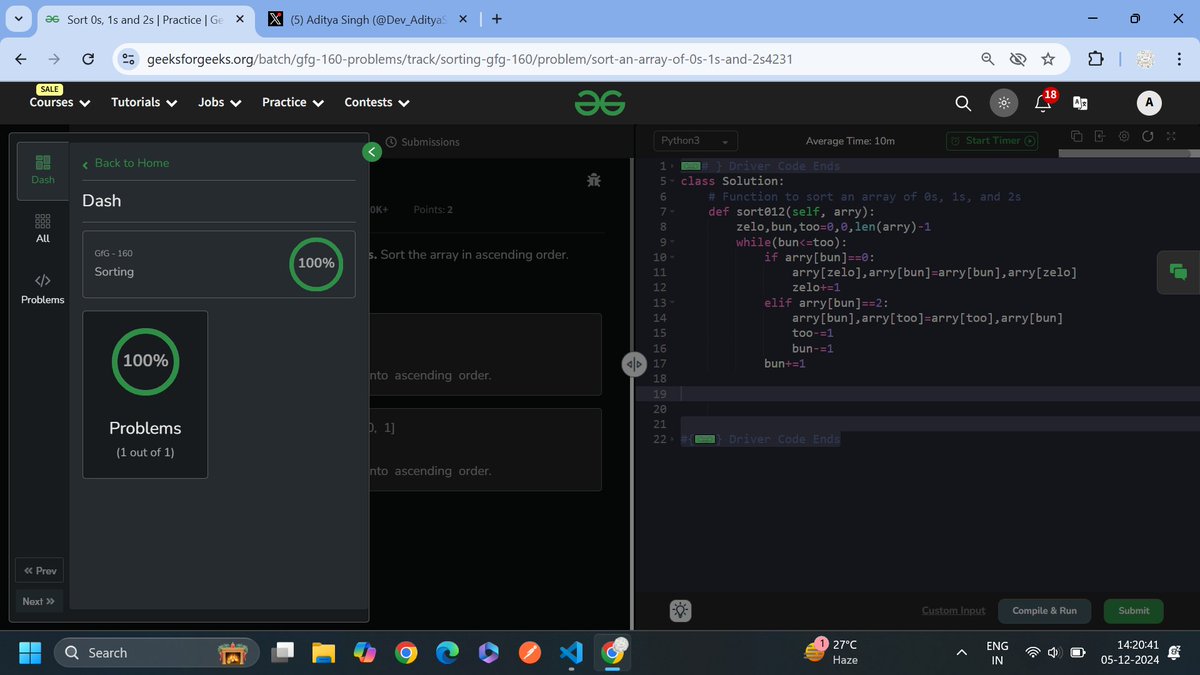Click the taskbar Search box

pos(155,652)
